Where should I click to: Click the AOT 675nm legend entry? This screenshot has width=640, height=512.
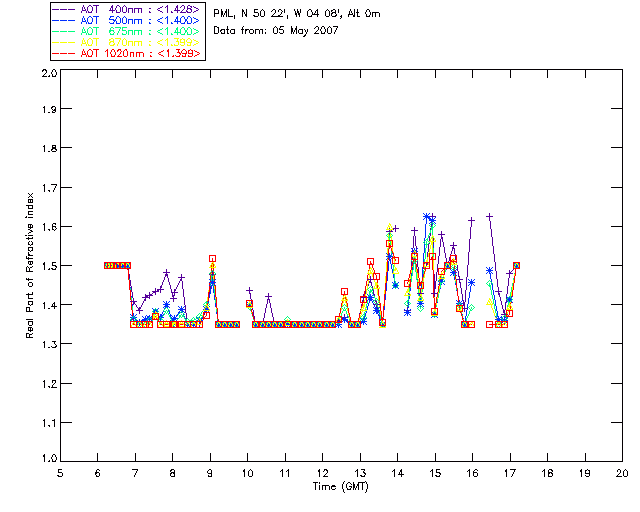[x=127, y=31]
